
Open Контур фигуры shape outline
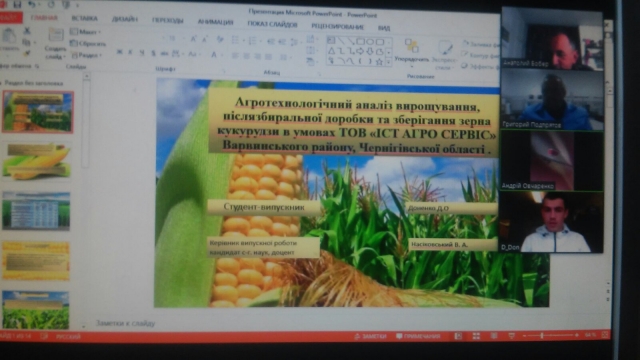481,55
